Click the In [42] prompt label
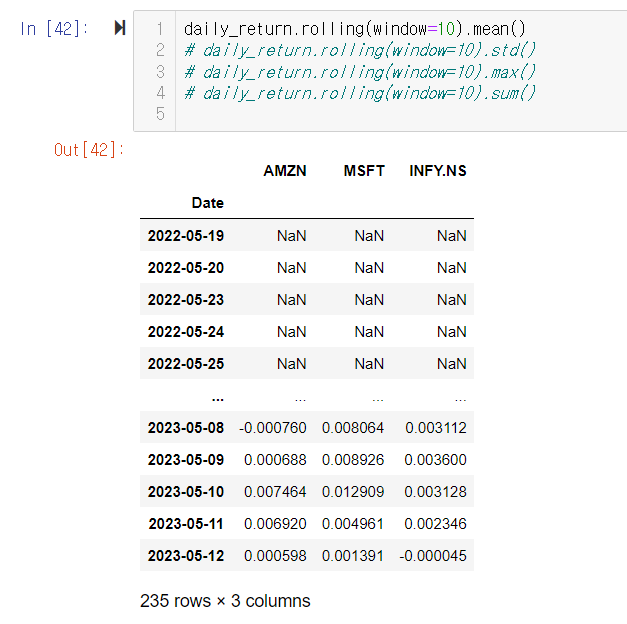The height and width of the screenshot is (624, 627). [54, 29]
